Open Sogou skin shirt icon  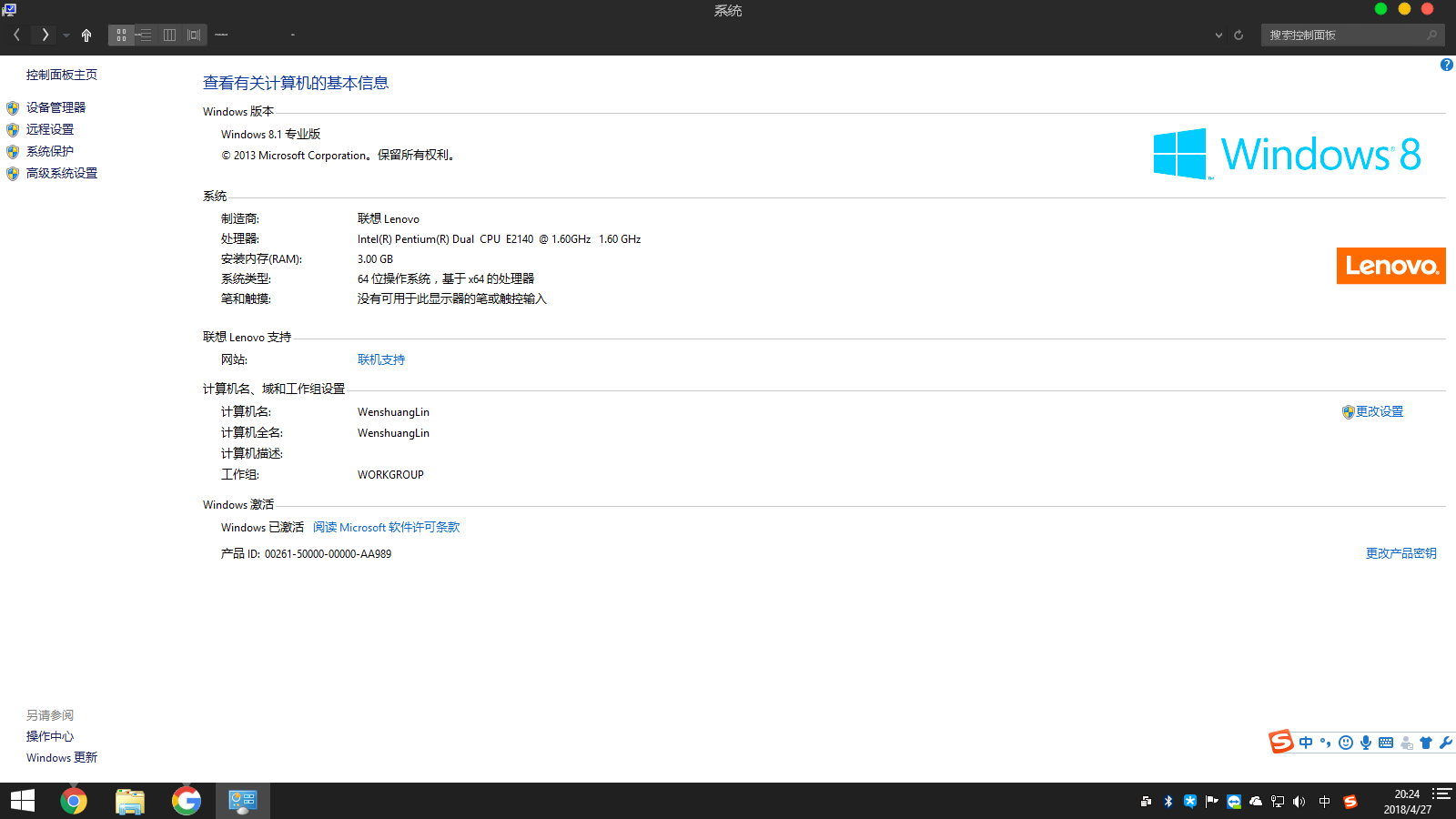pos(1426,743)
